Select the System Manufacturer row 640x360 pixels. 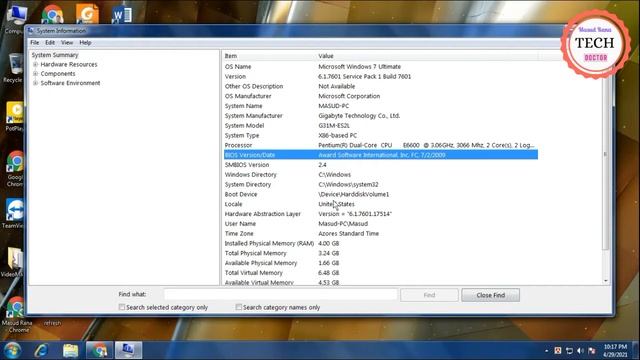coord(381,116)
